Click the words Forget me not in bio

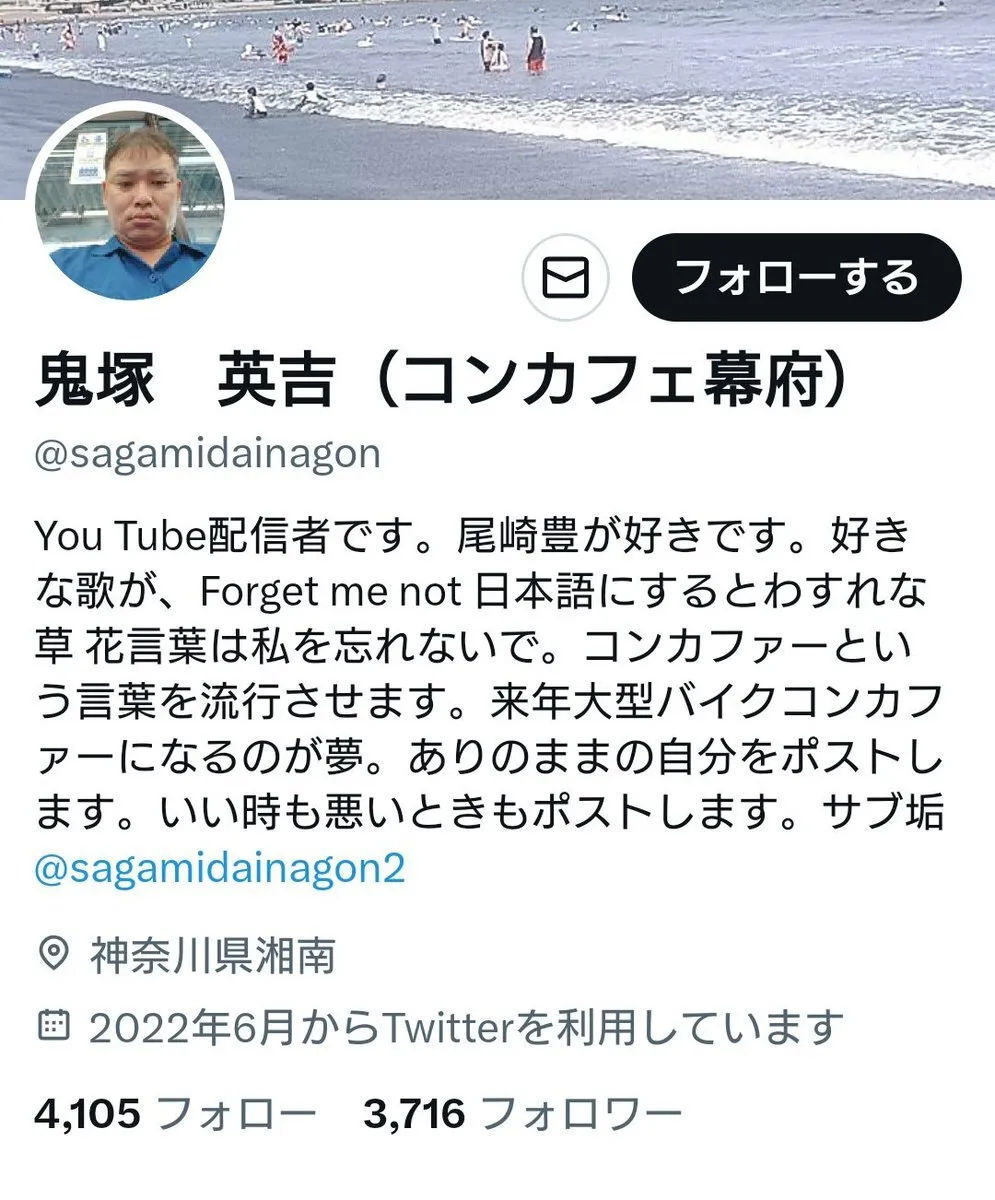(x=329, y=592)
